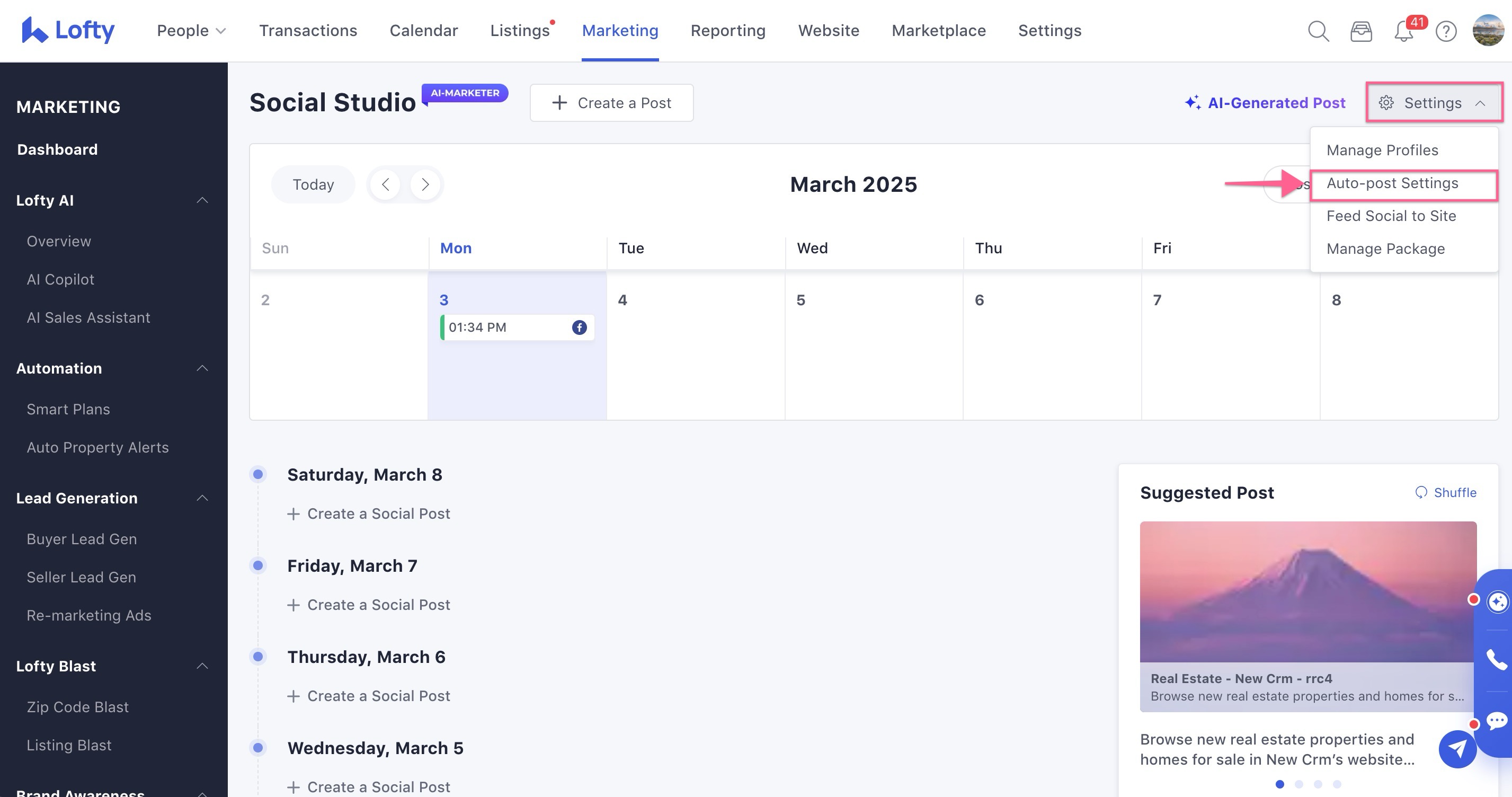Click the floating phone call icon
This screenshot has height=797, width=1512.
point(1496,660)
